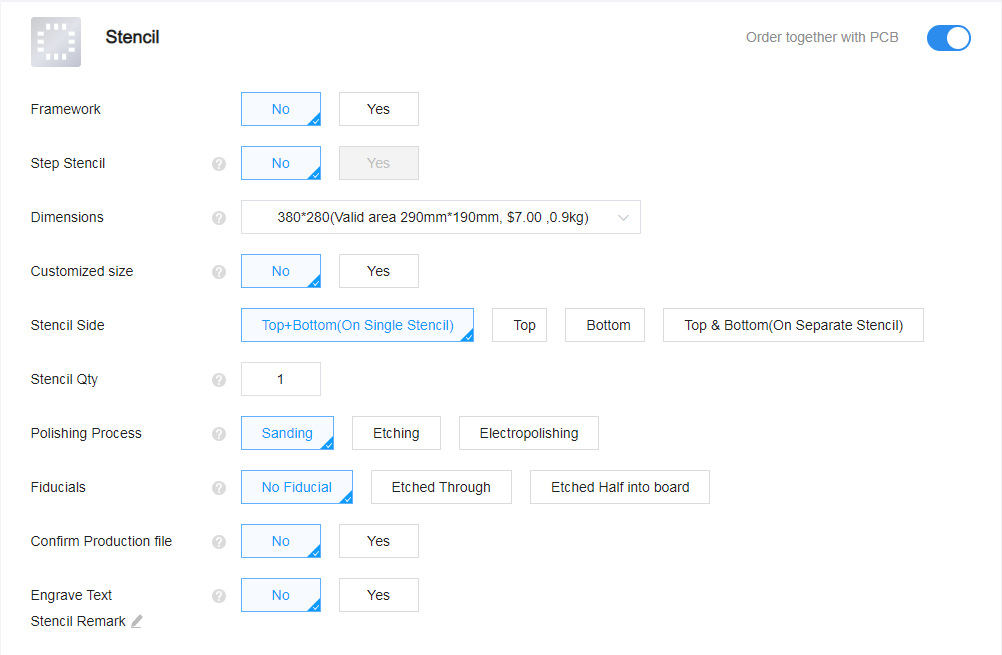Screen dimensions: 1002x655
Task: Open help icon for Dimensions
Action: pyautogui.click(x=219, y=218)
